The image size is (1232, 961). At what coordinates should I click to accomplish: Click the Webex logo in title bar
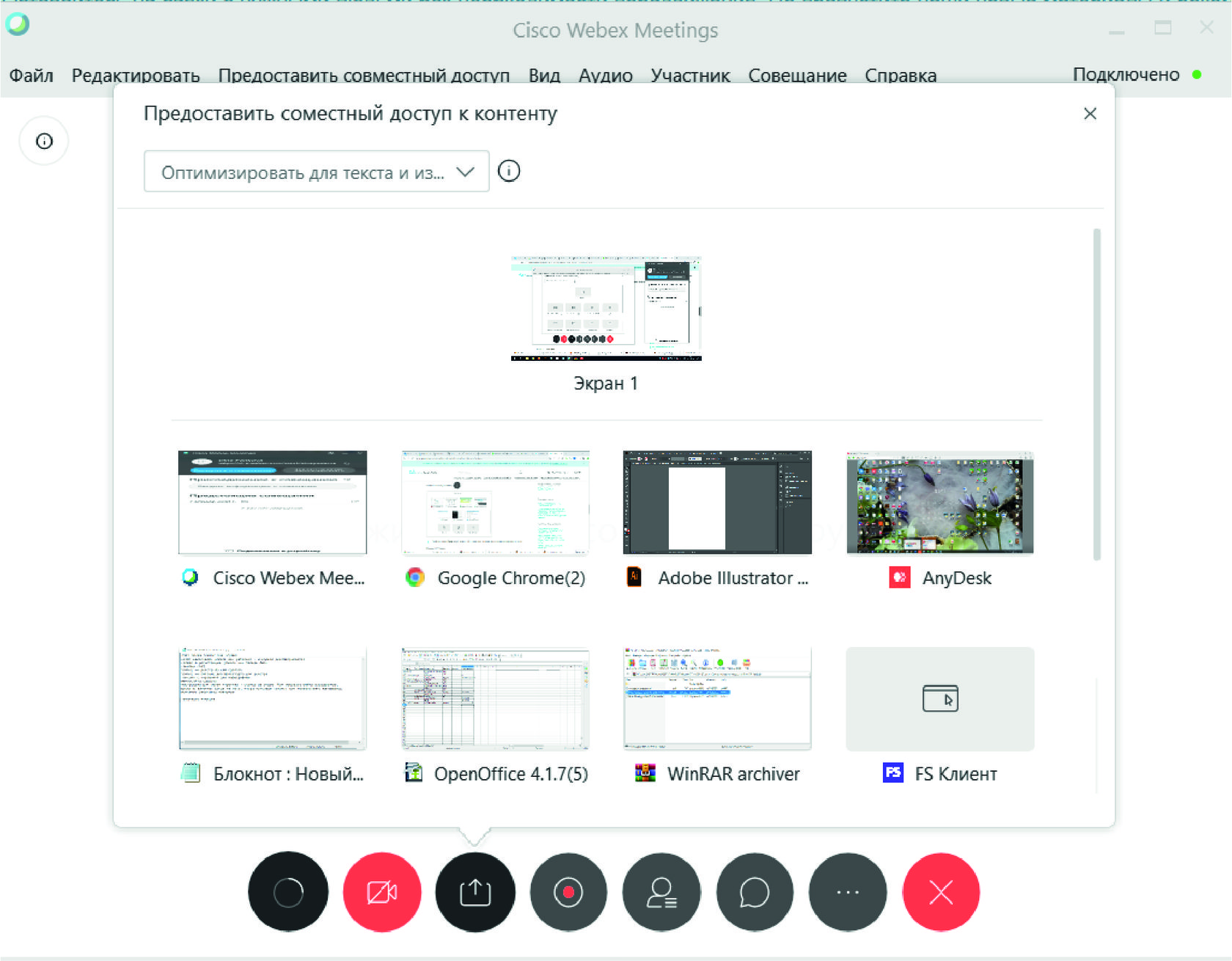18,24
